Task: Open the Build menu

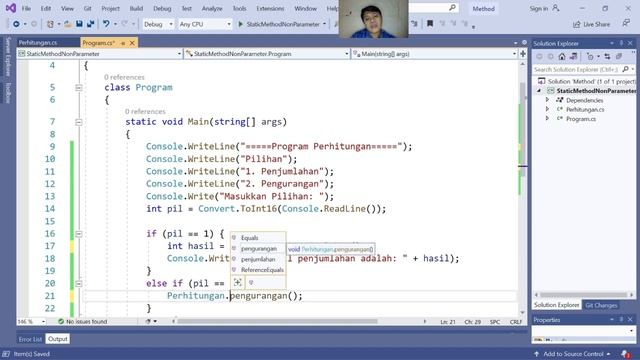Action: 136,8
